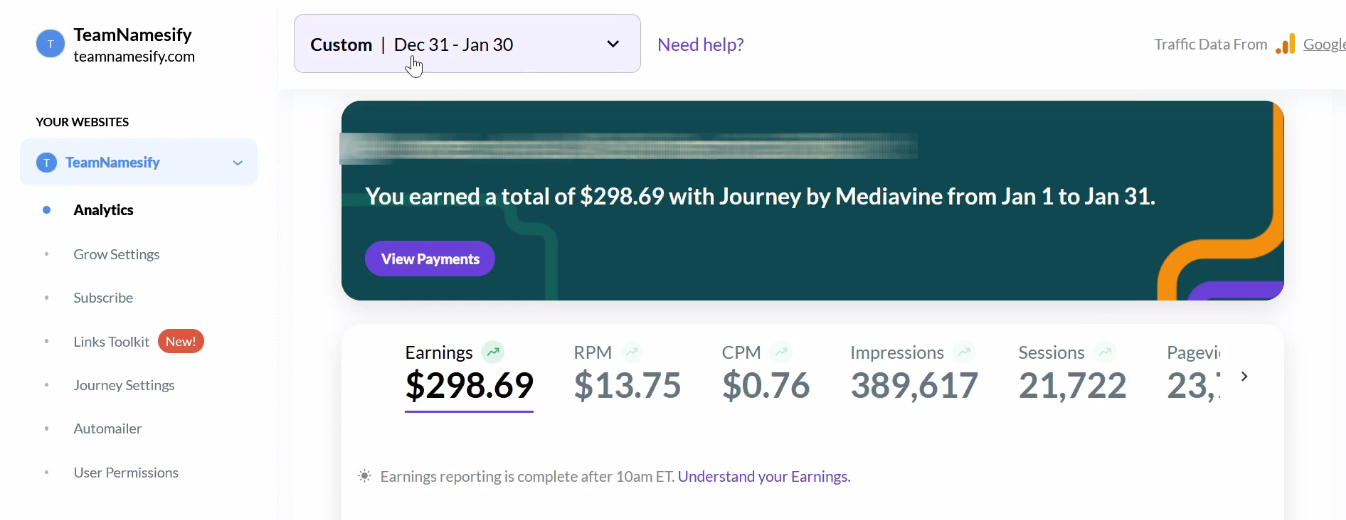
Task: Click the trend arrow icon beside Sessions
Action: pos(1104,352)
